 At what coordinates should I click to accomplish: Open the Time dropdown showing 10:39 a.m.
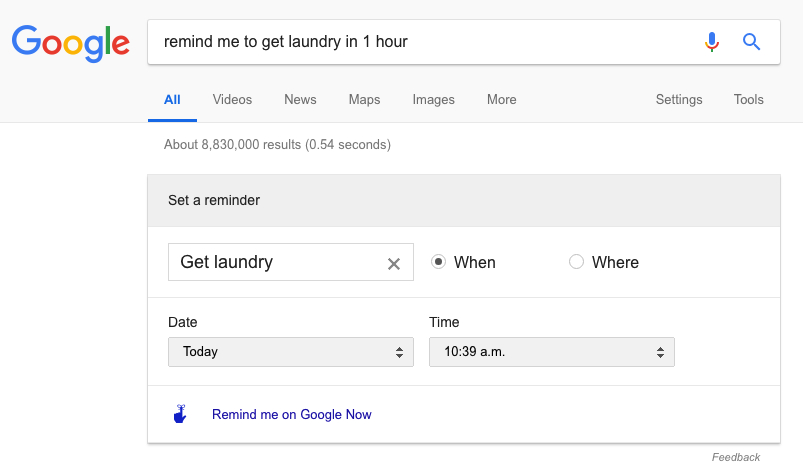click(x=552, y=352)
